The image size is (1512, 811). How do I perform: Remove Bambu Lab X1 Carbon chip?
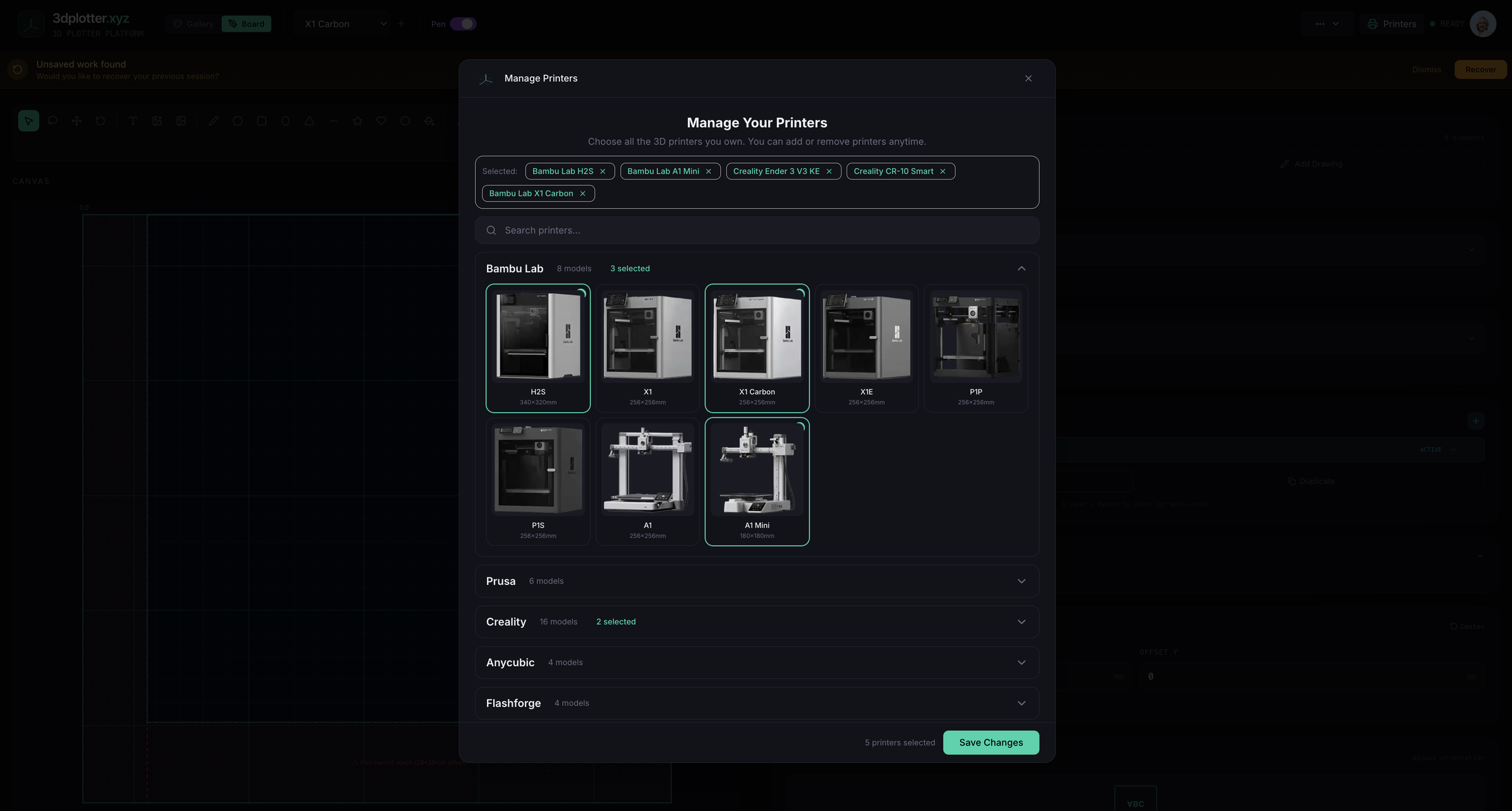tap(583, 193)
